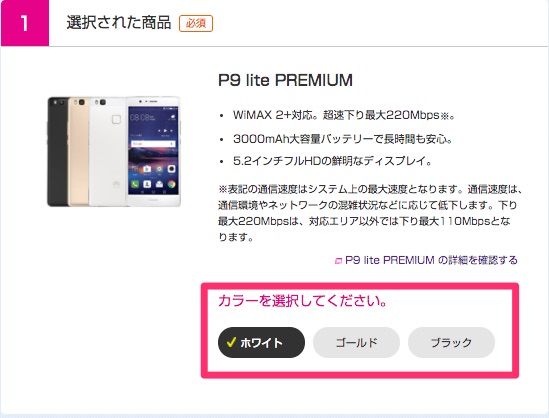549x418 pixels.
Task: Click the P9 lite PREMIUM product title
Action: 285,80
